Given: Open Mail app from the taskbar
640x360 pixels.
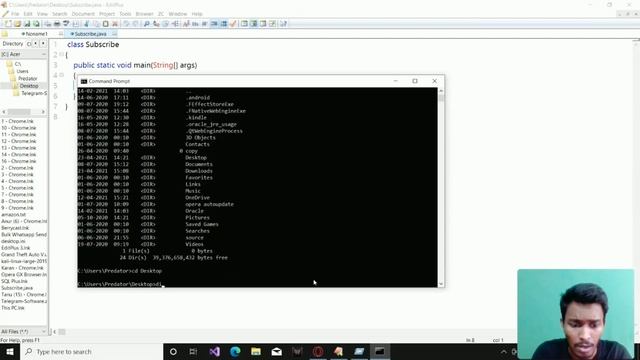Looking at the screenshot, I should tap(277, 351).
